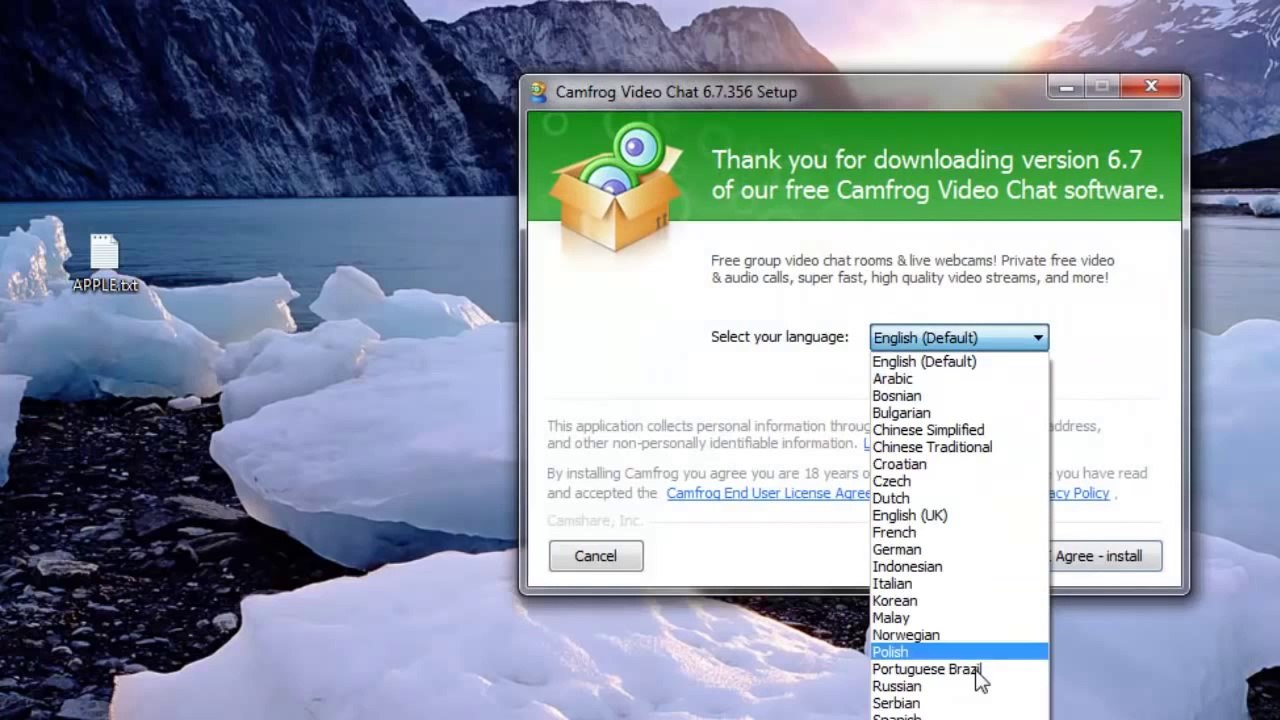Open the Camfrog End User License Agreement link
The width and height of the screenshot is (1280, 720).
click(x=768, y=493)
